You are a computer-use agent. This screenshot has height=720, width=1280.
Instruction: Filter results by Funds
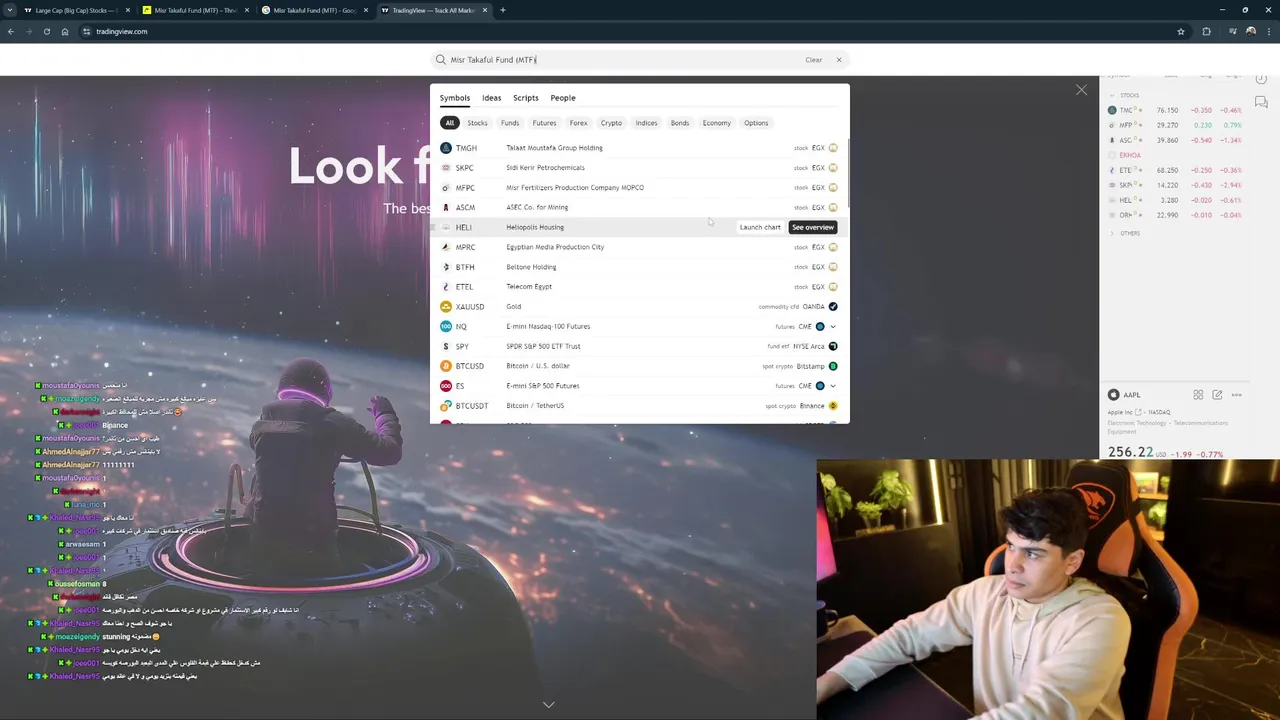click(x=510, y=123)
